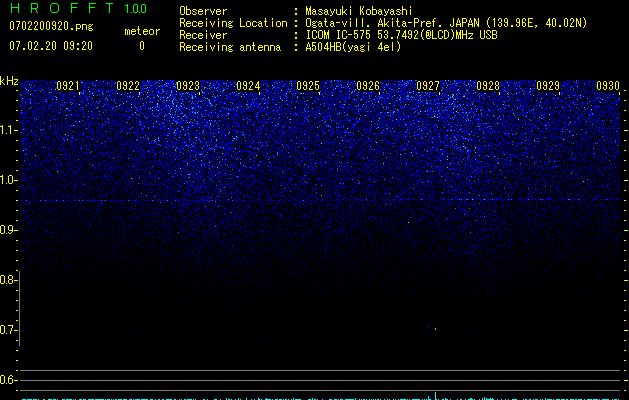
Task: Click the 0.9 kHz axis label
Action: point(8,230)
